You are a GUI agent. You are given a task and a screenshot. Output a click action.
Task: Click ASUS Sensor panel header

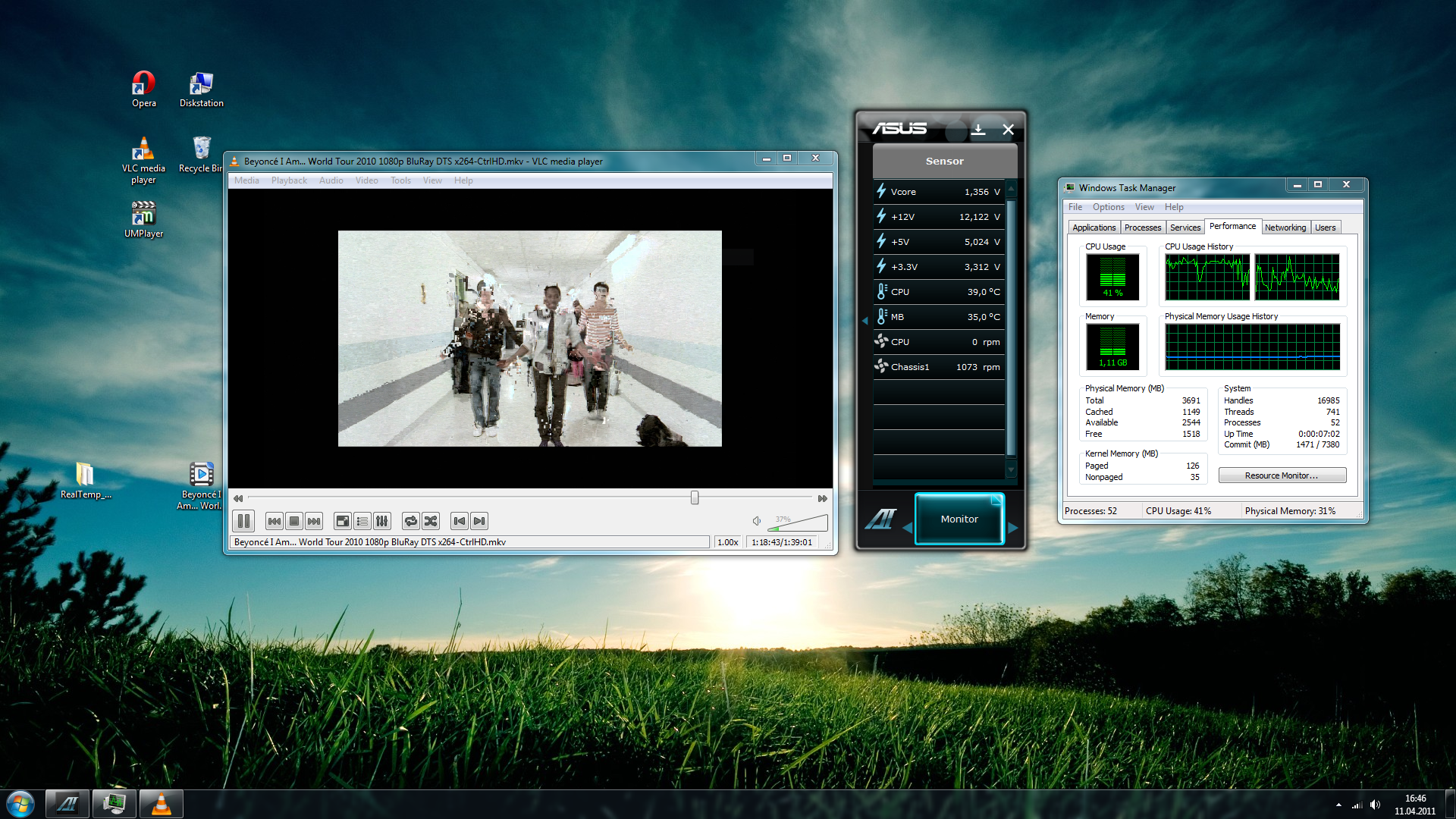pos(944,161)
